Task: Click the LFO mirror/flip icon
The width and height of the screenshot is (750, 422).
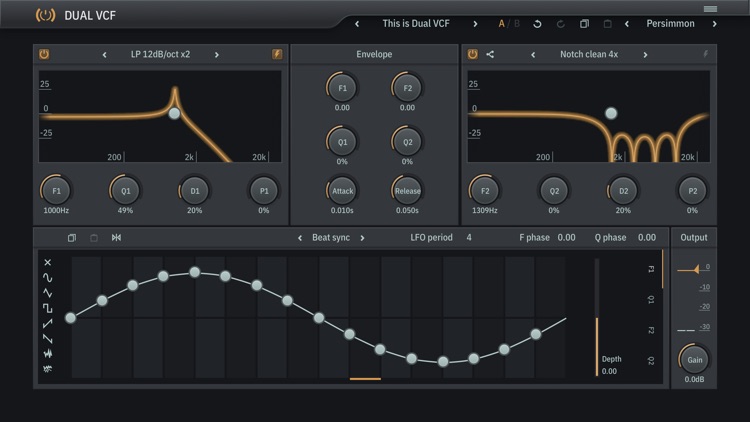Action: click(116, 237)
